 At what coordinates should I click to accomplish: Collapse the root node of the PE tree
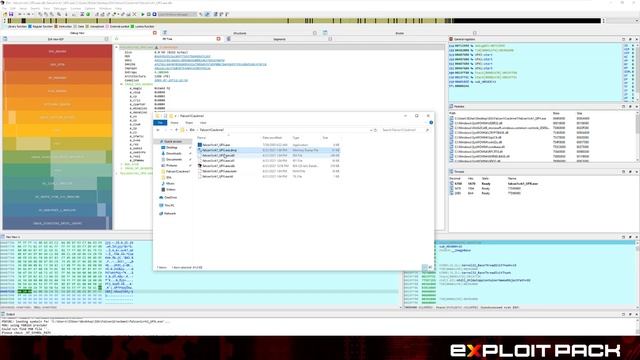point(116,47)
